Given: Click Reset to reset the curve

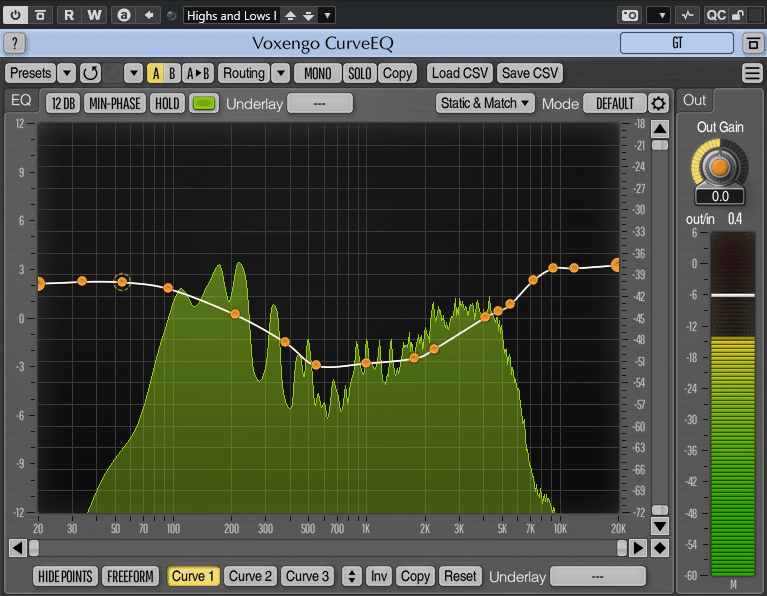Looking at the screenshot, I should [x=460, y=576].
